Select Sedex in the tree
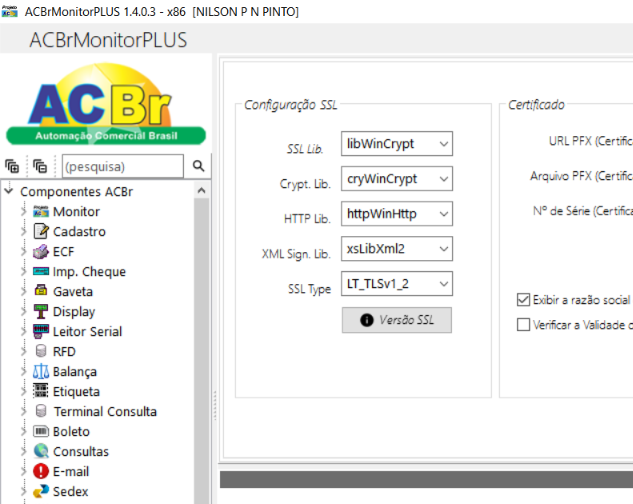Image resolution: width=633 pixels, height=504 pixels. [70, 491]
